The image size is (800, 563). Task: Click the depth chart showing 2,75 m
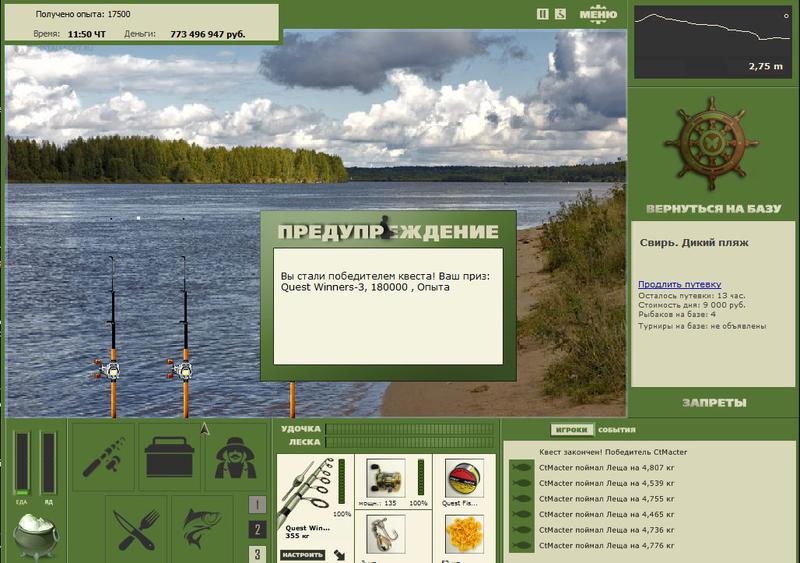point(712,42)
